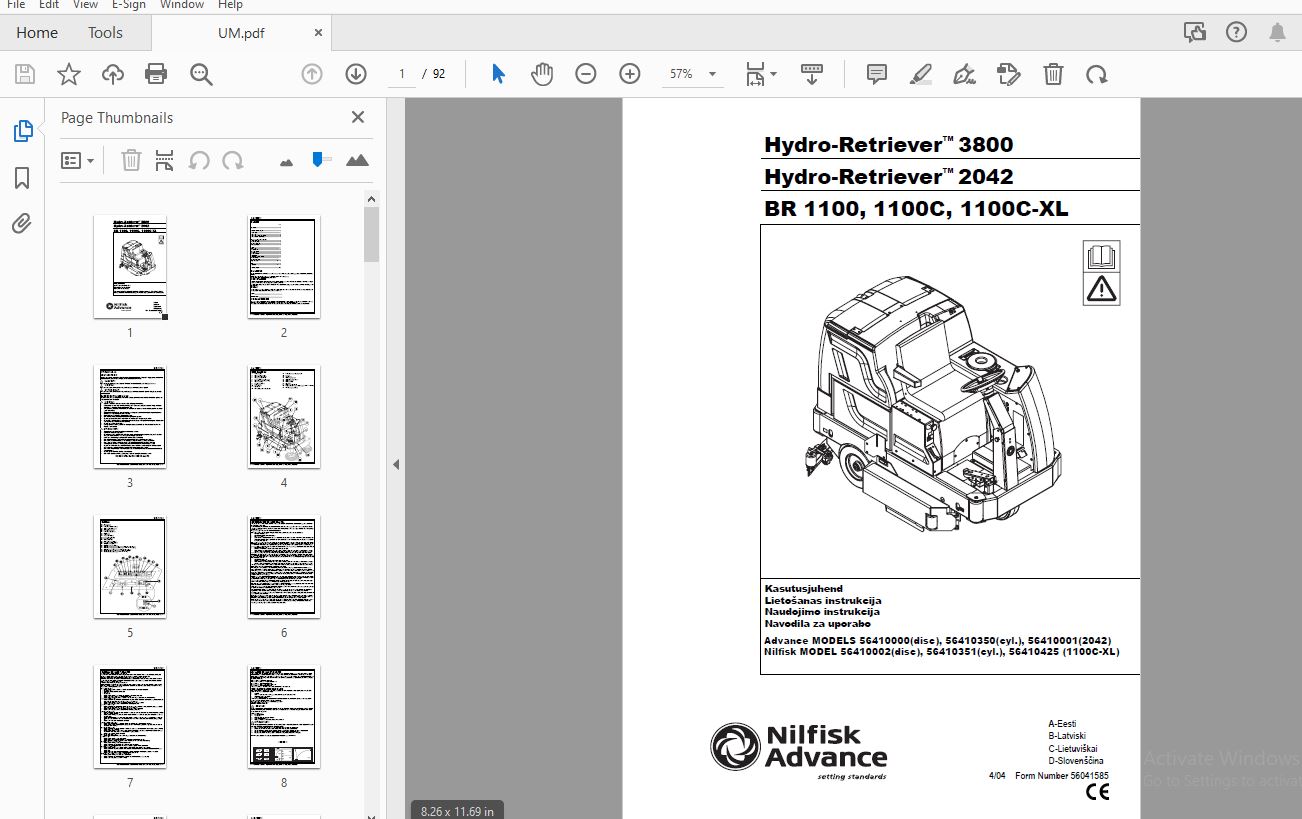Click the 'Form Number 56041585' text
Screen dimensions: 1302x819
point(1061,776)
